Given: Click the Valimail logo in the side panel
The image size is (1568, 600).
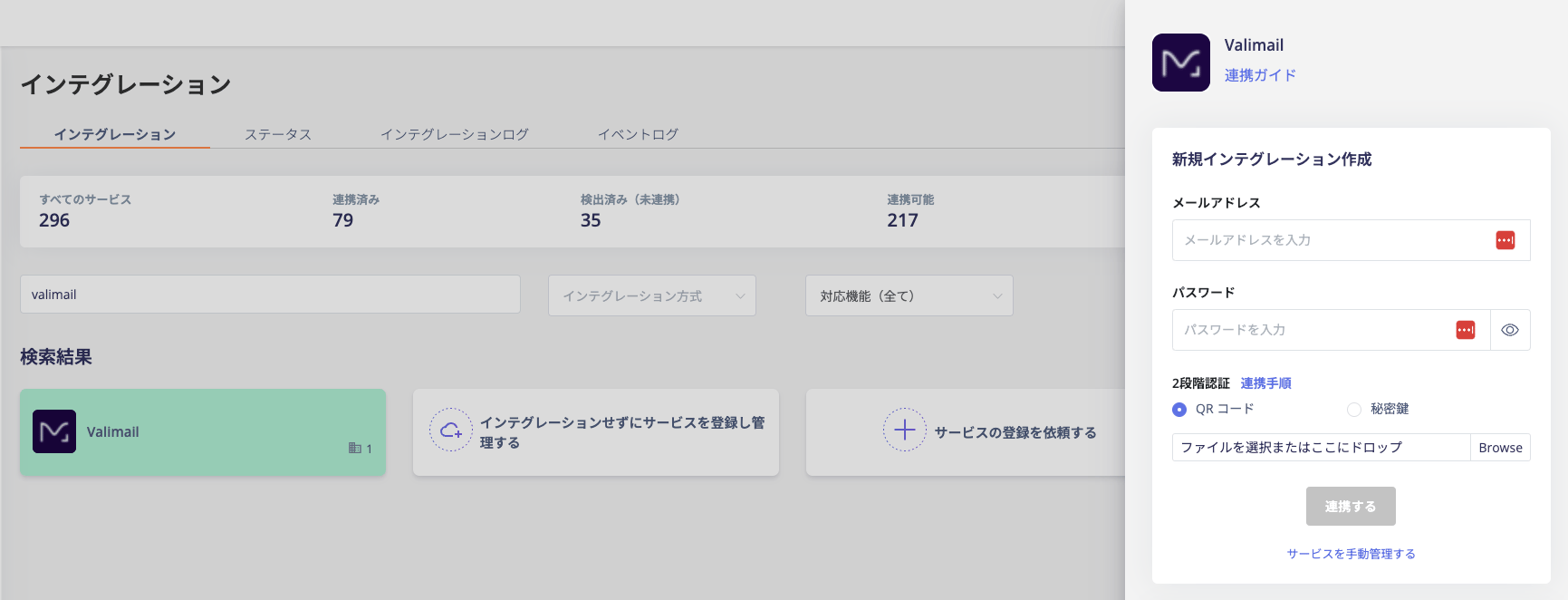Looking at the screenshot, I should [1180, 63].
